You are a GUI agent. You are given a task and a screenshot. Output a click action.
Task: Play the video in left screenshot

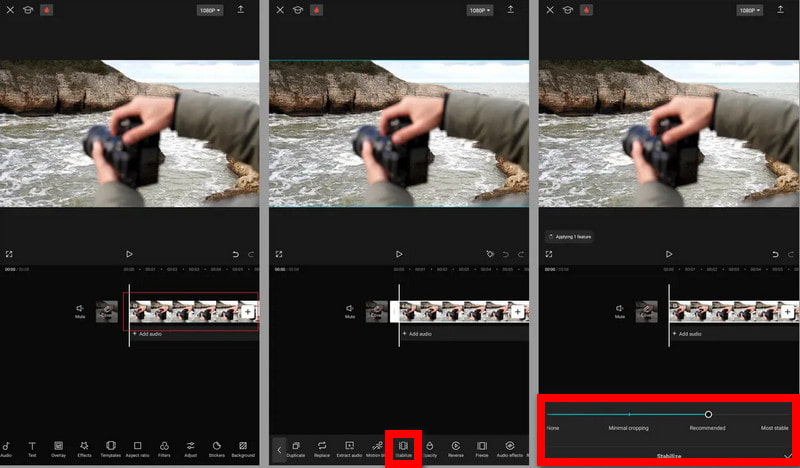pos(129,254)
